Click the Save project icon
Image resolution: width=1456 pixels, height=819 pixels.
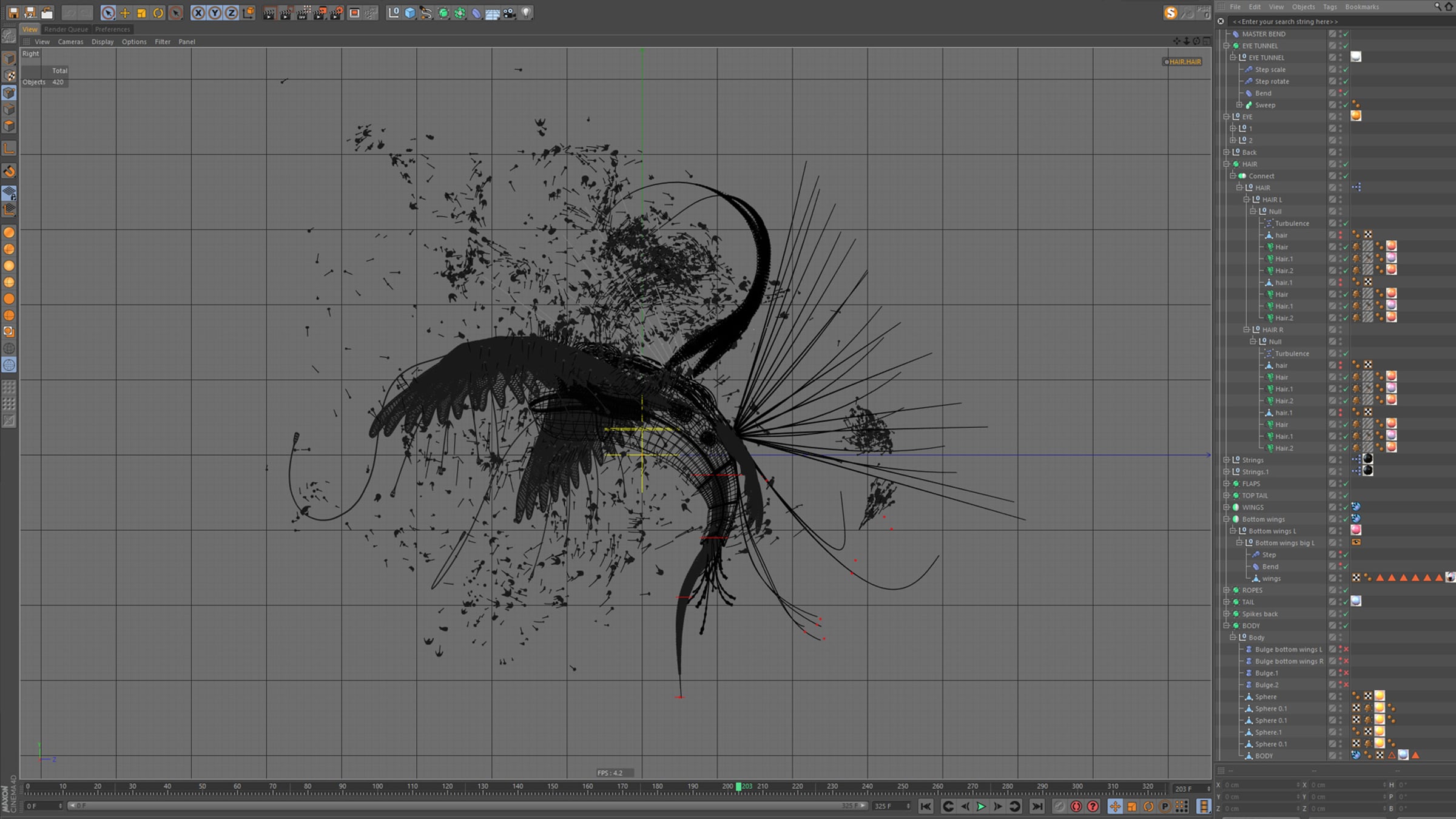[13, 13]
